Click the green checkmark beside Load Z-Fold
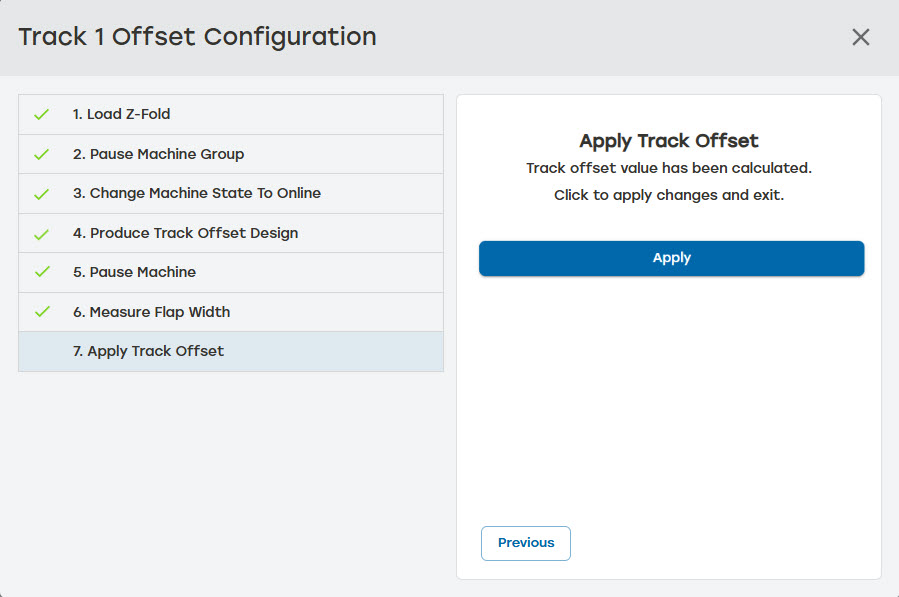Image resolution: width=899 pixels, height=597 pixels. pos(41,114)
